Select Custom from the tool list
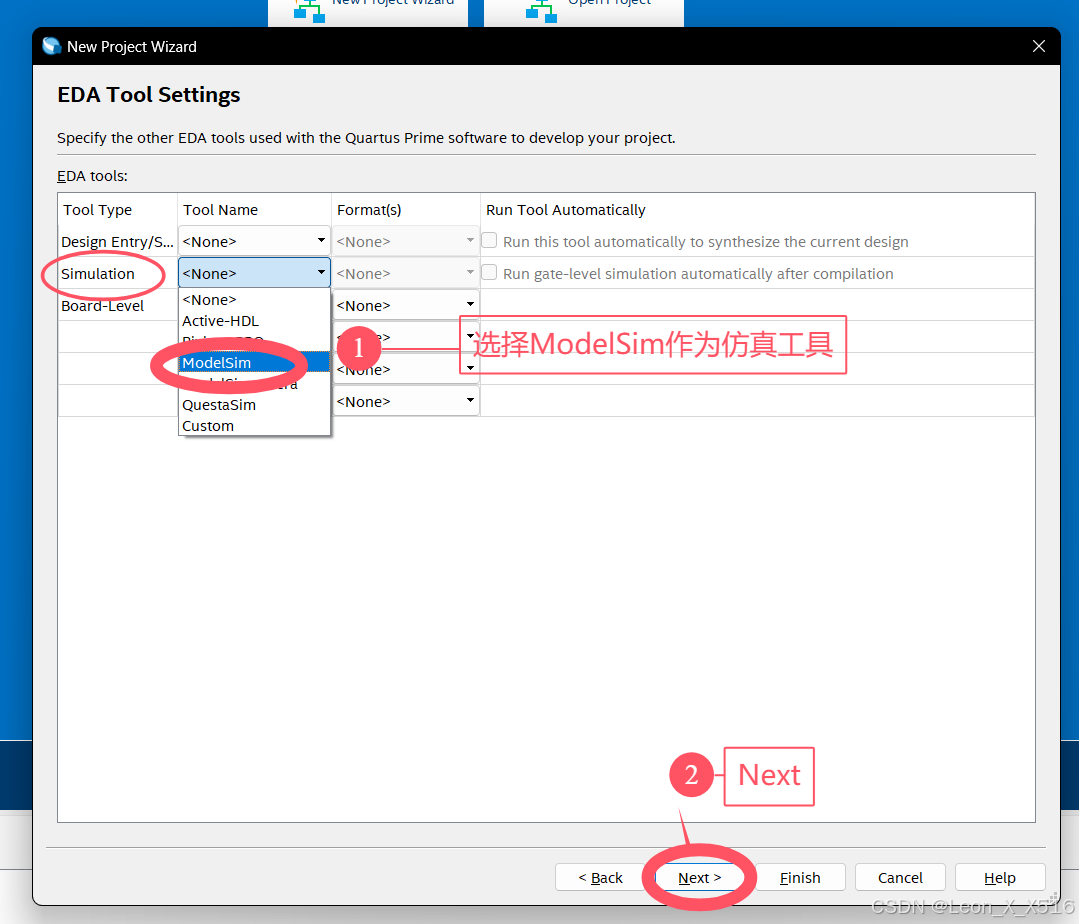The image size is (1079, 924). (x=254, y=426)
